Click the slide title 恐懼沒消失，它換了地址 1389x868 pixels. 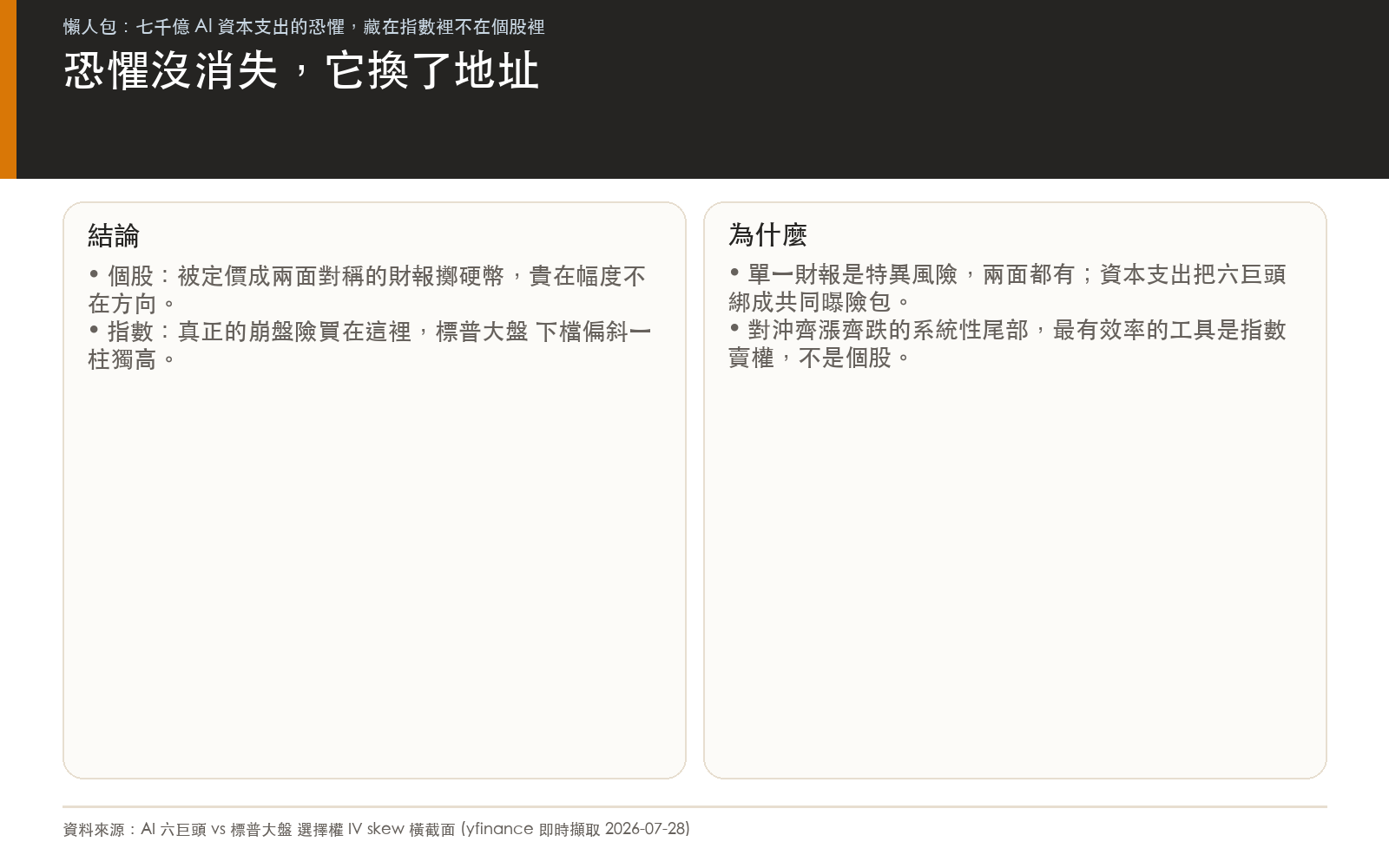(x=301, y=71)
